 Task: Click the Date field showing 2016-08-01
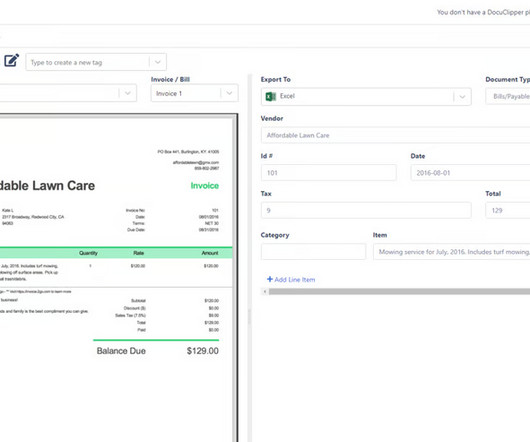coord(470,173)
